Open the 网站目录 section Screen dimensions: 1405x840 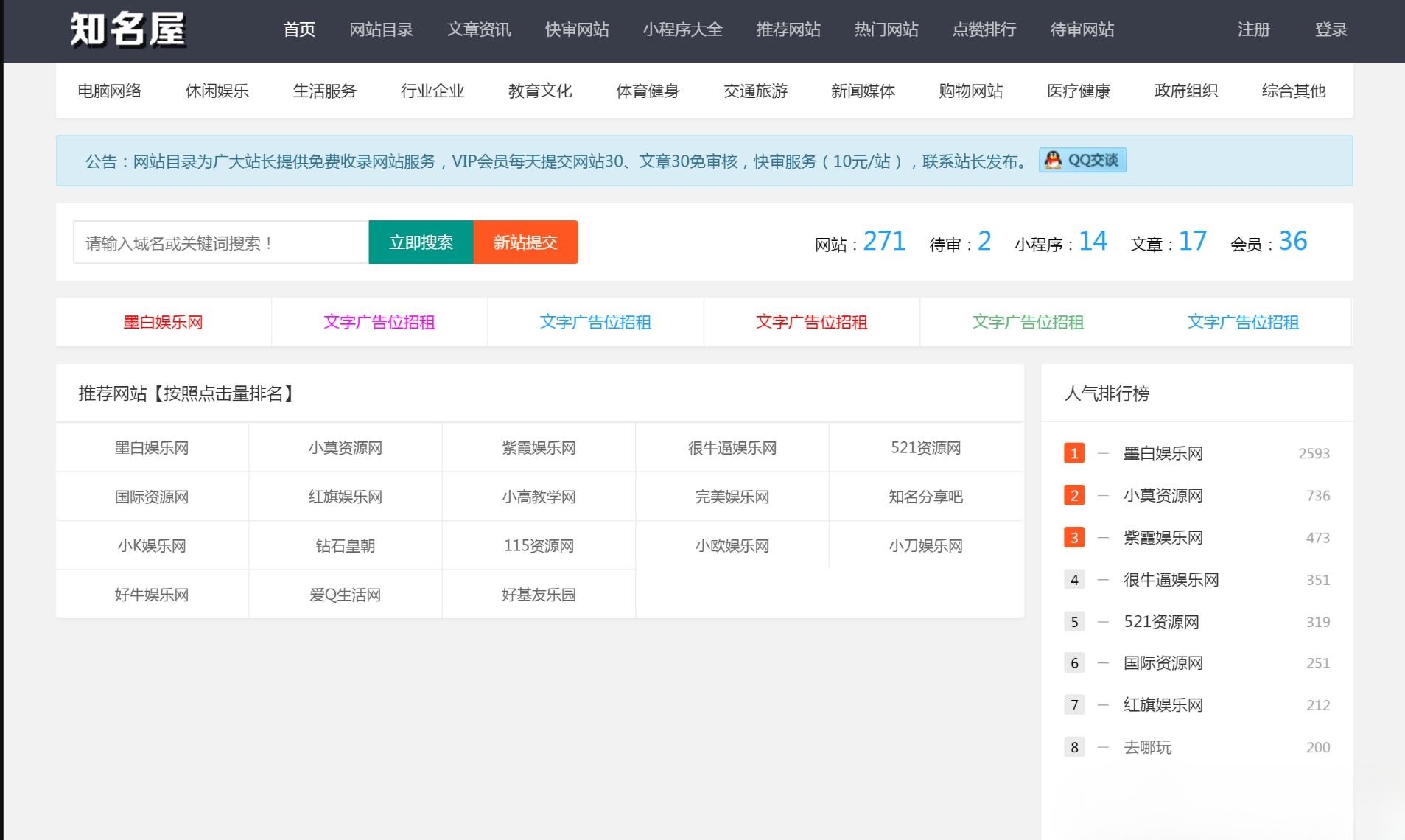[381, 30]
